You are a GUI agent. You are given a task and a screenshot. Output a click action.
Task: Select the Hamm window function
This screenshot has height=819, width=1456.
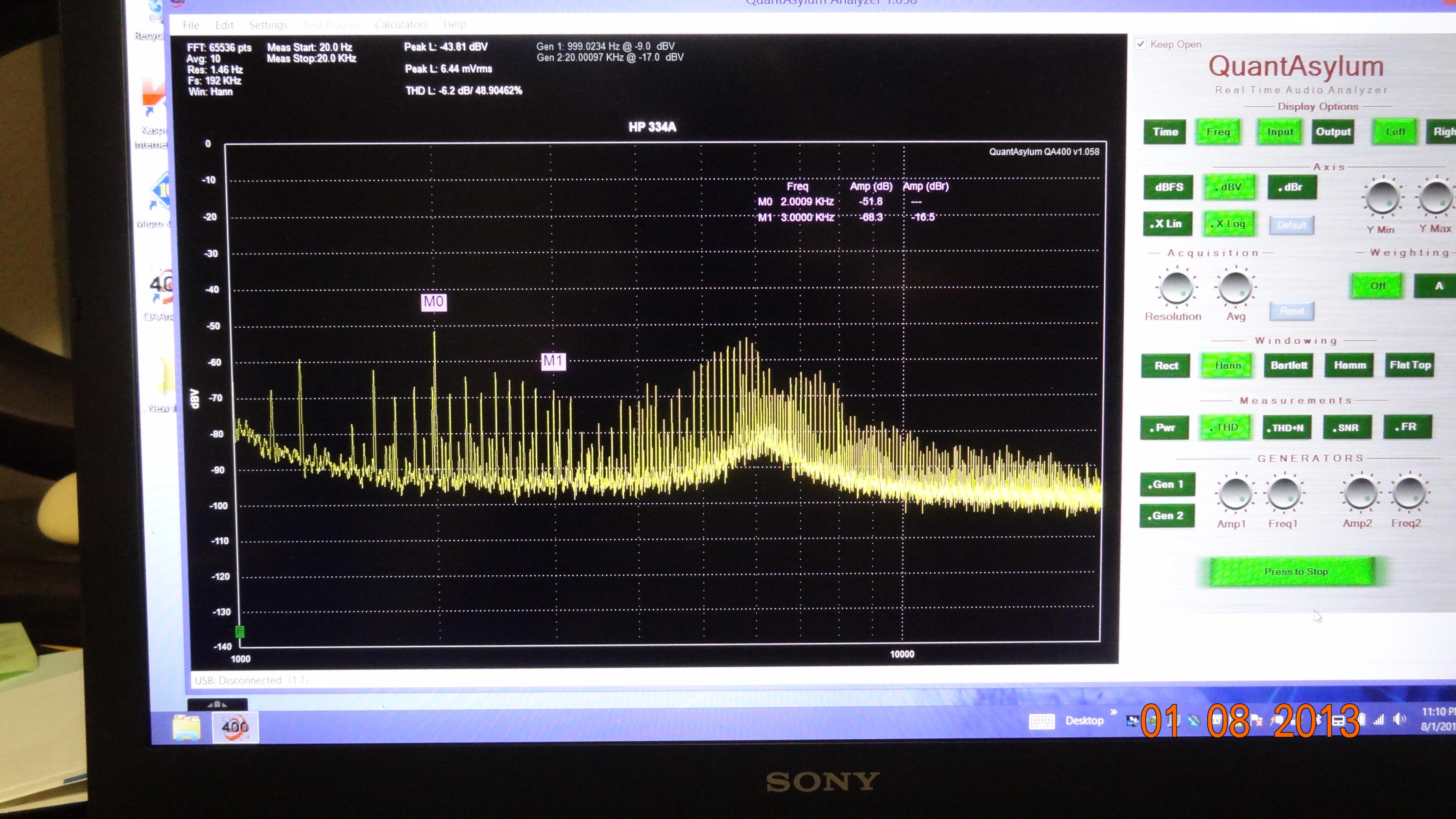click(1350, 365)
